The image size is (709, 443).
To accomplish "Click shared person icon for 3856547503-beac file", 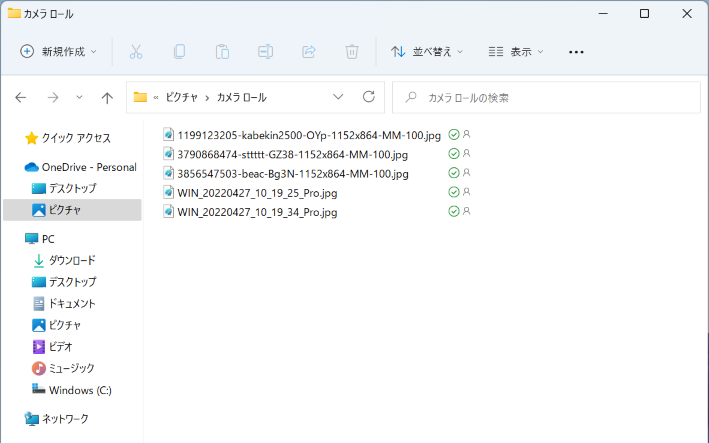I will 467,172.
